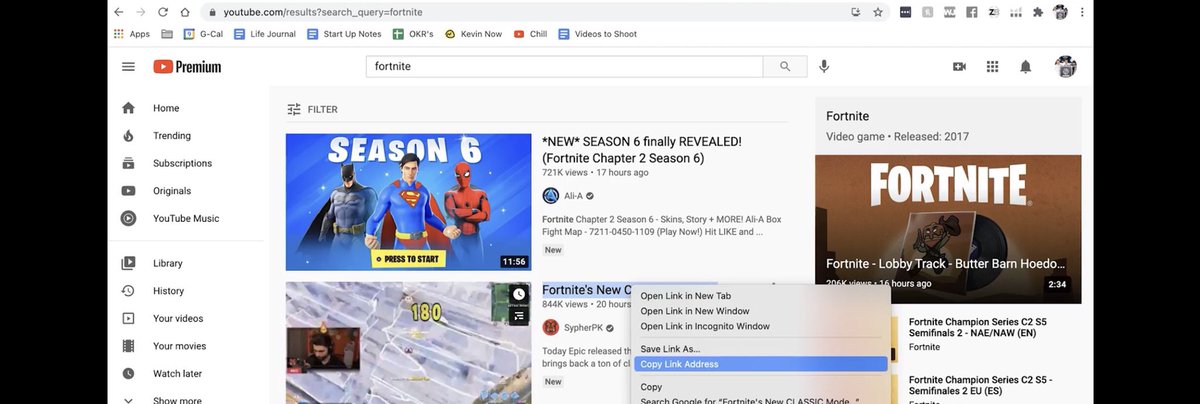The height and width of the screenshot is (404, 1200).
Task: Add second video to Watch Later clock icon
Action: pos(518,294)
